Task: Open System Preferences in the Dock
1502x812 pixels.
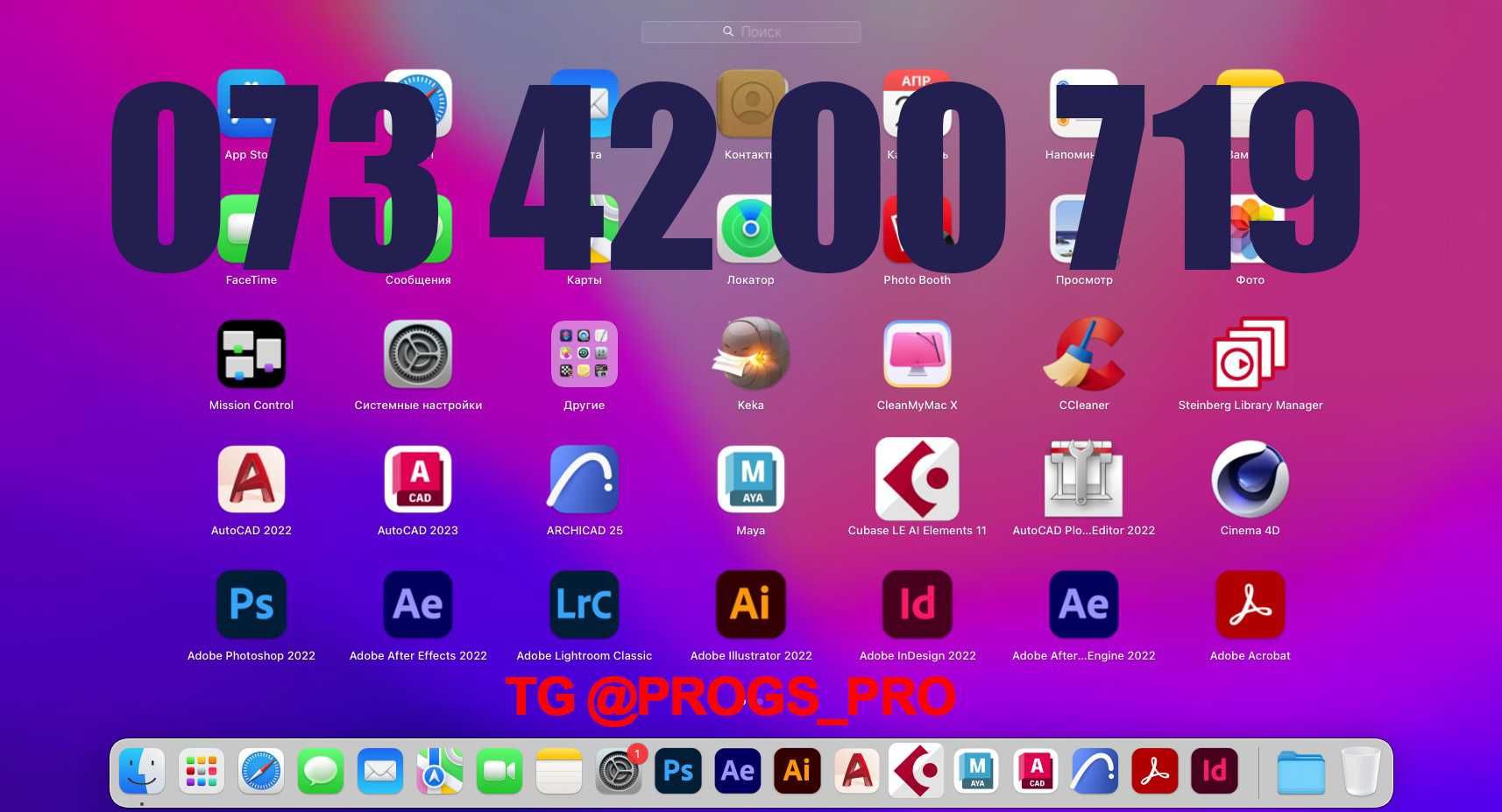Action: [x=619, y=771]
